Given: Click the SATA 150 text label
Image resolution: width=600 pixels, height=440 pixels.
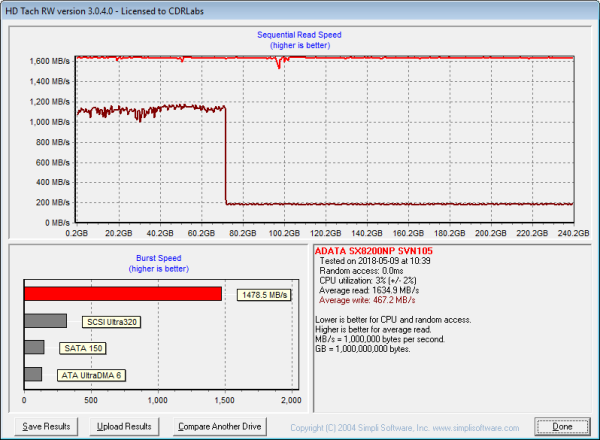Looking at the screenshot, I should (x=84, y=348).
